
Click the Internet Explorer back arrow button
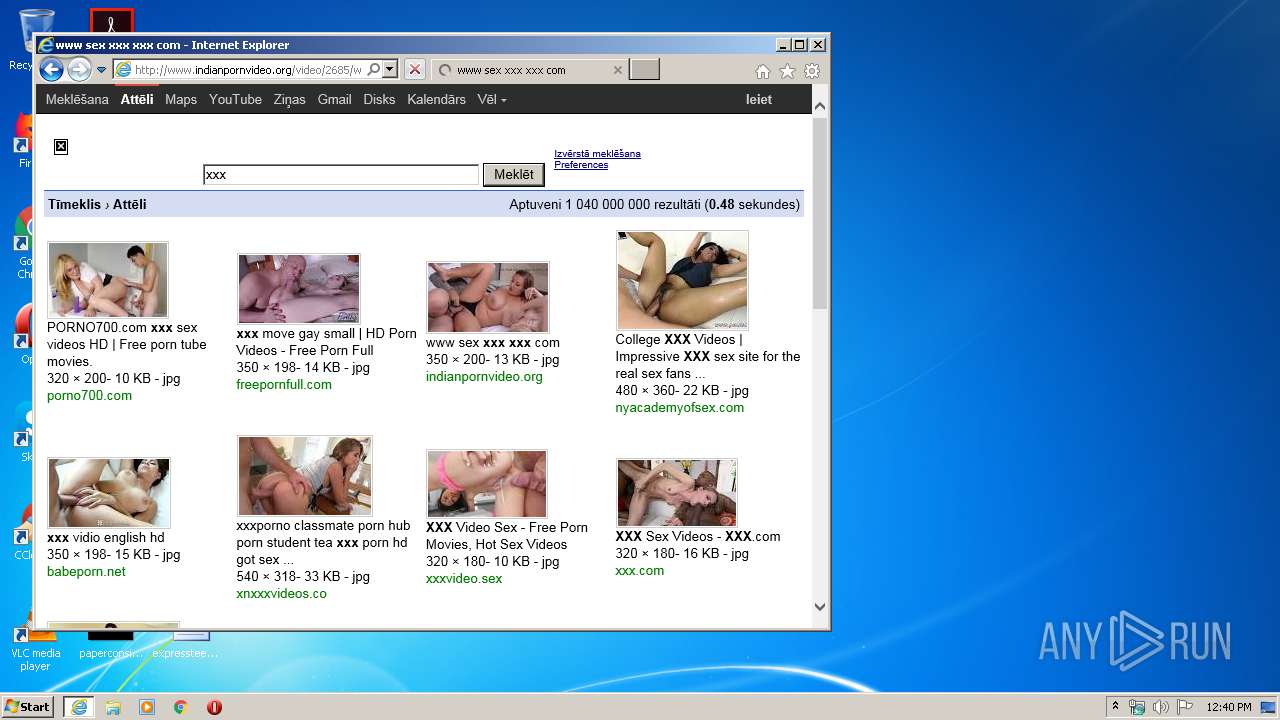point(51,70)
